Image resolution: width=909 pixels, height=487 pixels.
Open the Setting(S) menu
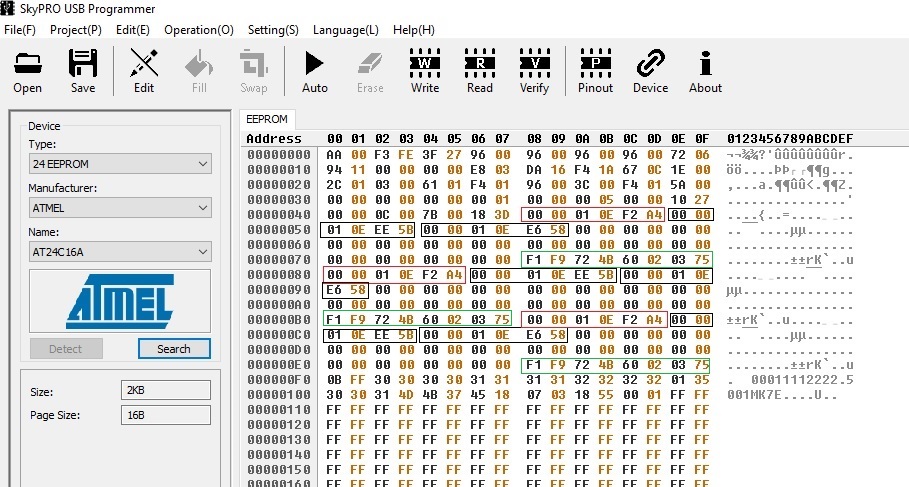(273, 30)
